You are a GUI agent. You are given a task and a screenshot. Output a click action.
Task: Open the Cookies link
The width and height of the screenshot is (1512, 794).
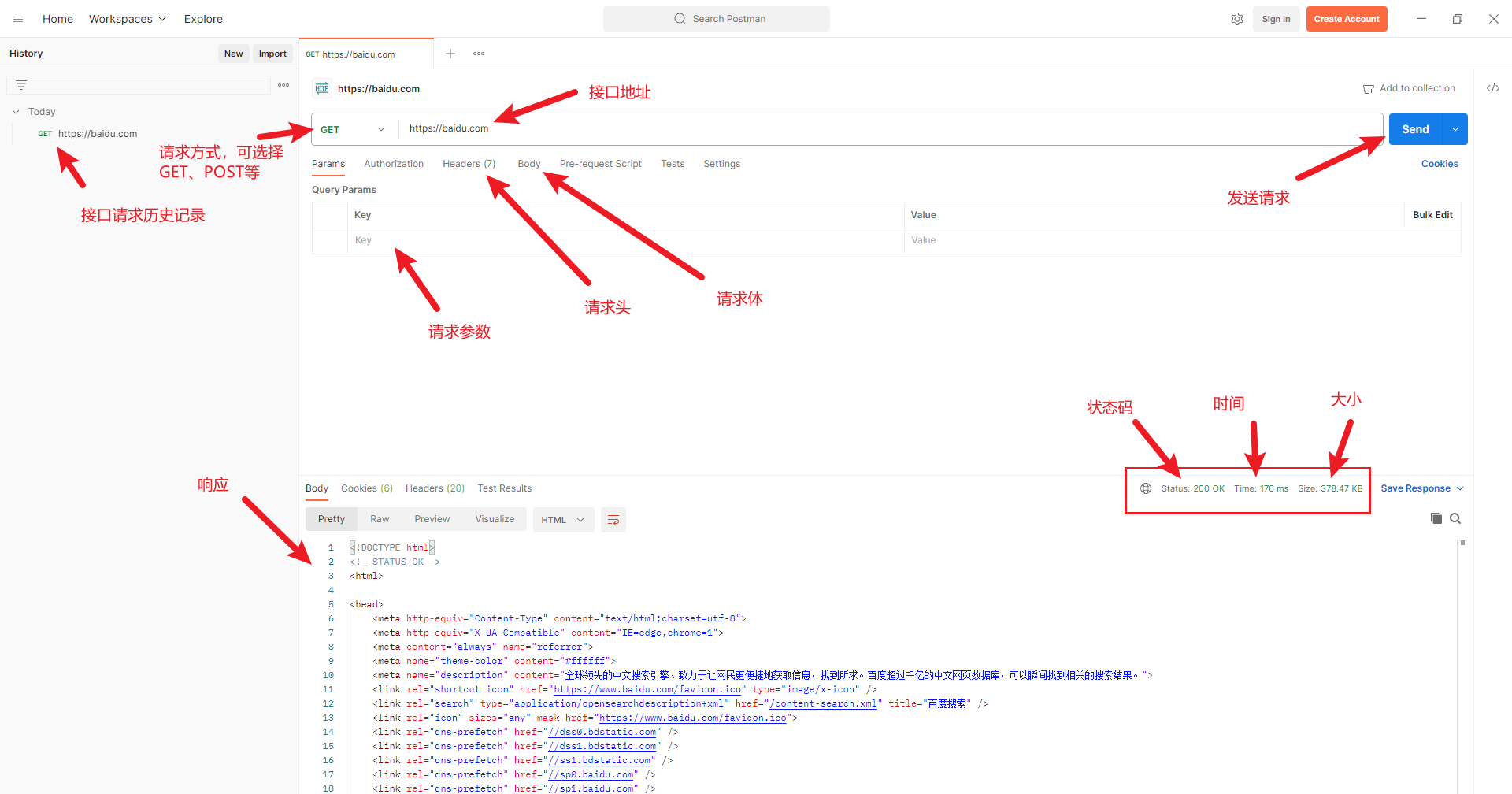pos(1440,164)
